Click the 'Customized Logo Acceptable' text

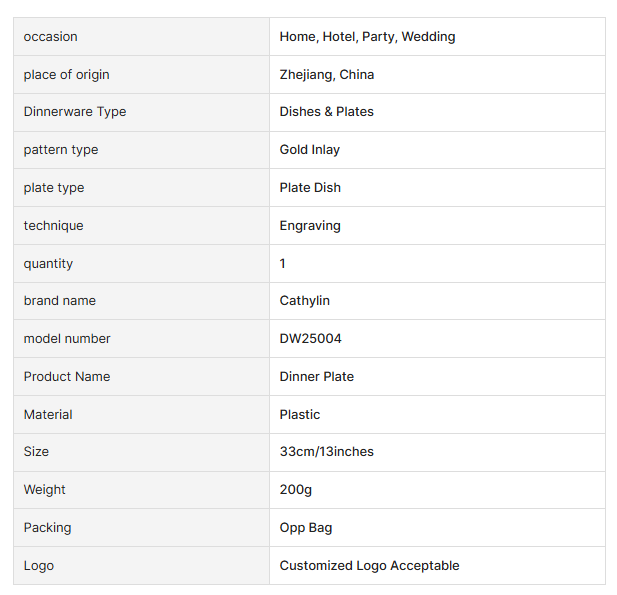click(x=370, y=566)
